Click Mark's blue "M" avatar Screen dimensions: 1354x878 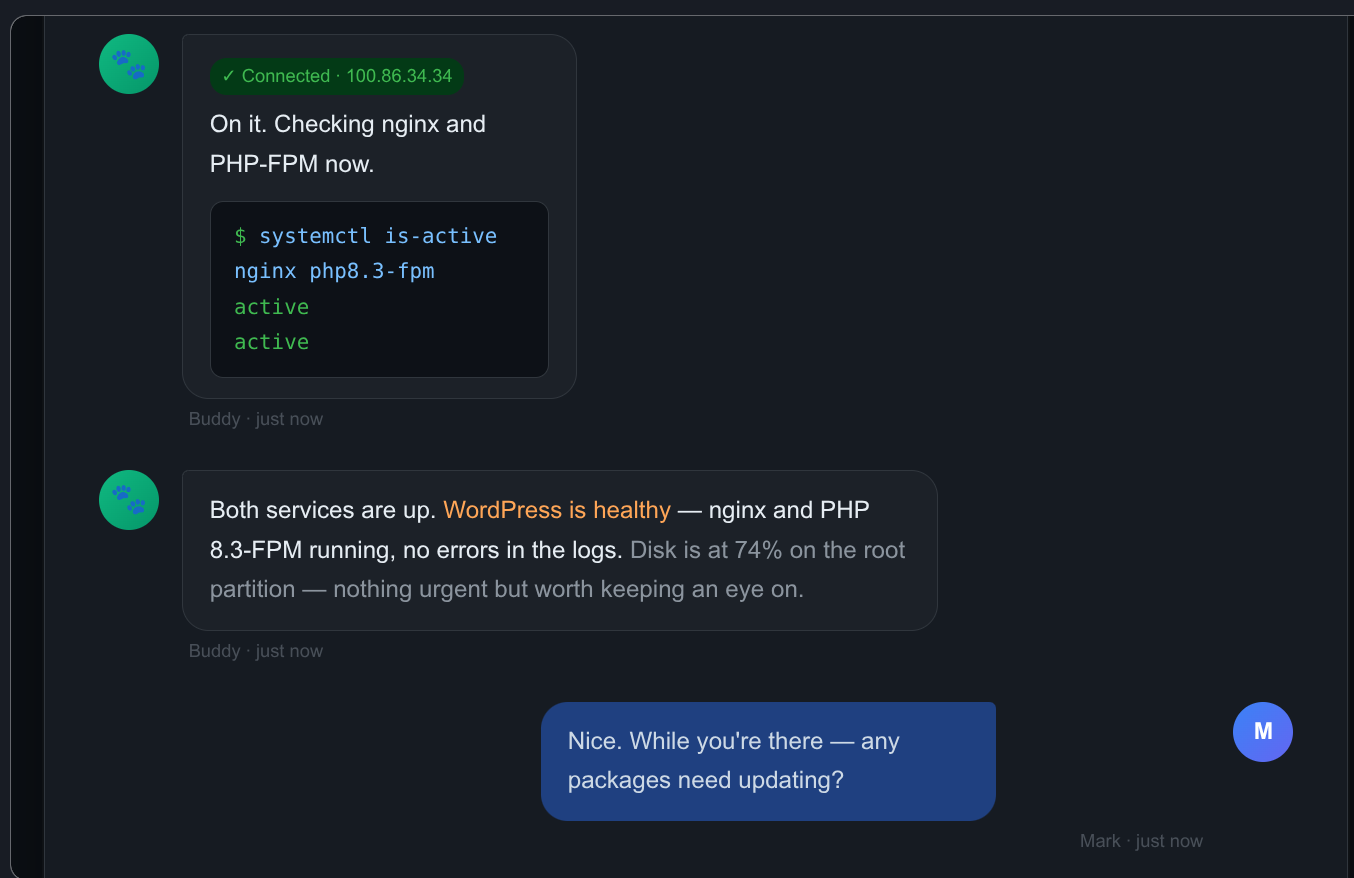1262,732
